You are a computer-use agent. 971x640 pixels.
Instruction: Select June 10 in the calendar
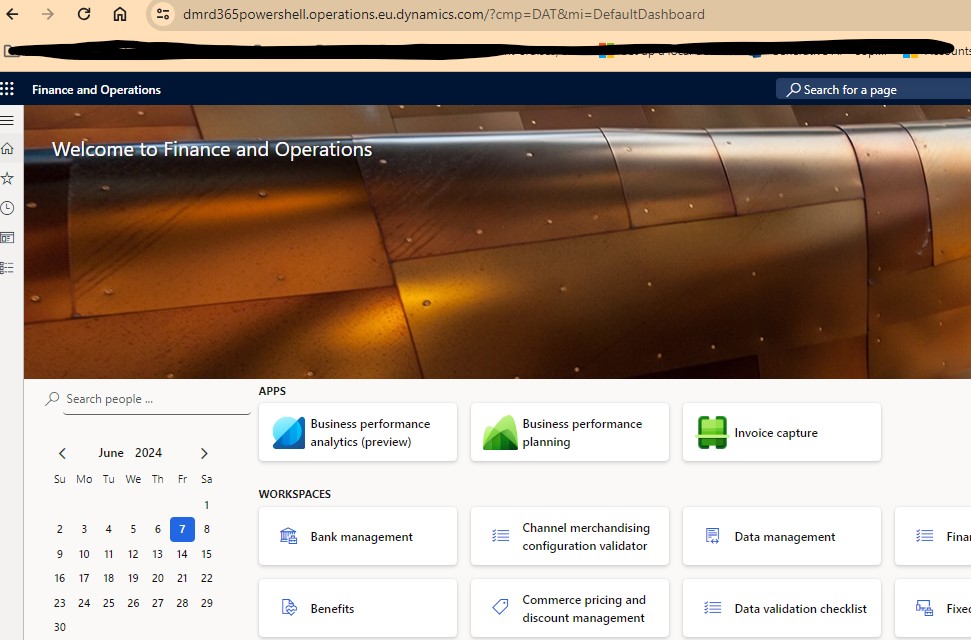coord(84,554)
